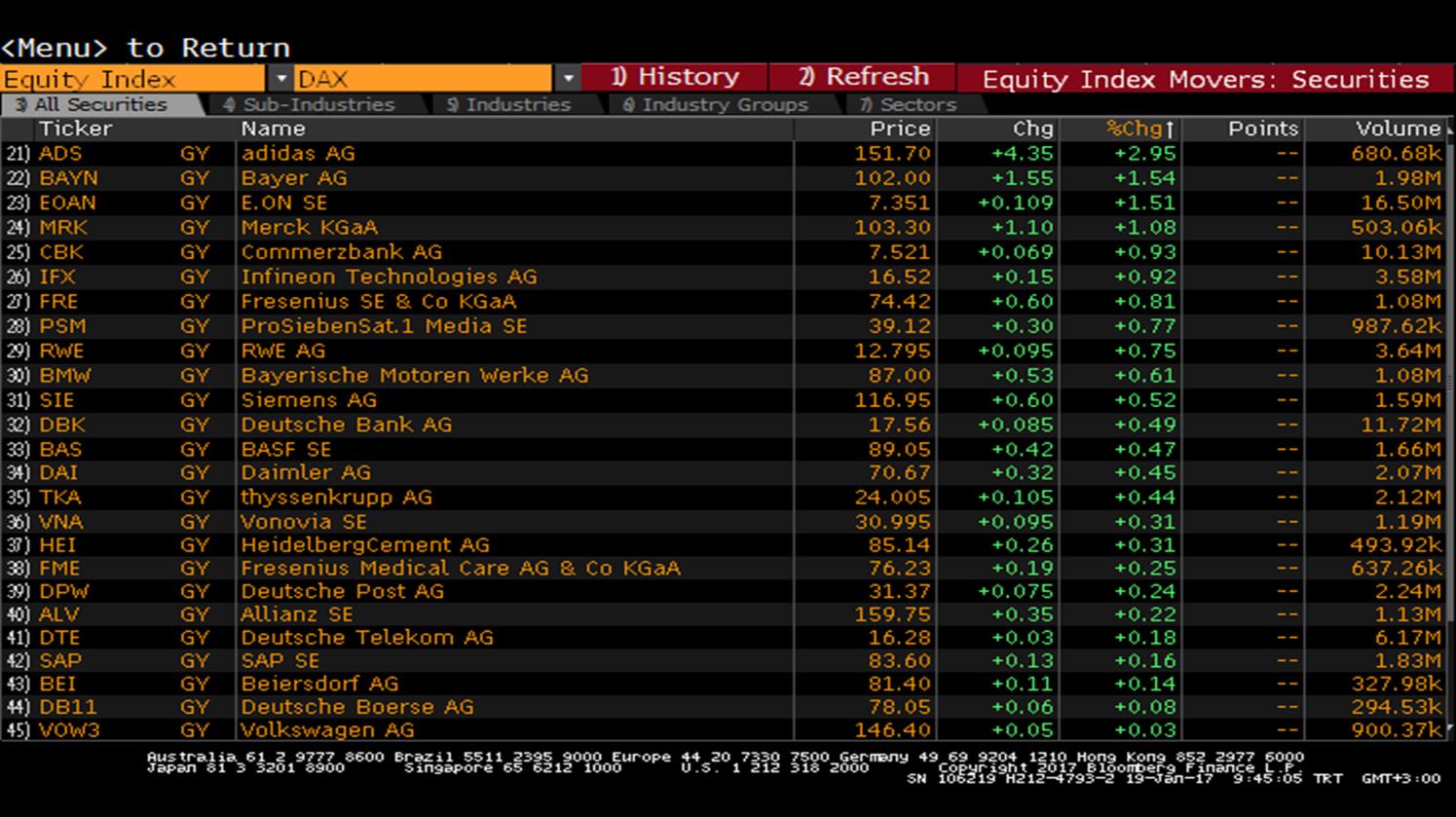The height and width of the screenshot is (817, 1456).
Task: Click the Equity Index input field
Action: [132, 79]
